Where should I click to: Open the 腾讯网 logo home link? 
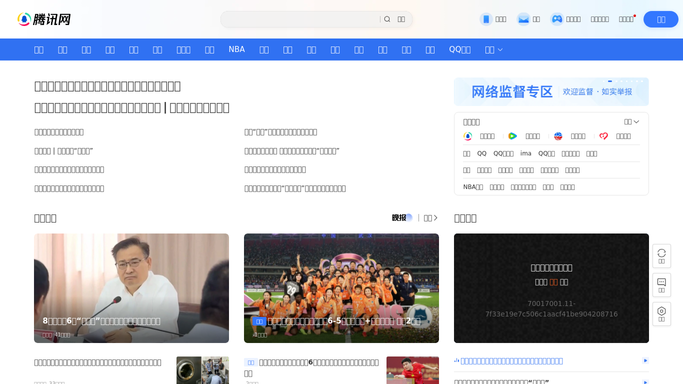(44, 19)
